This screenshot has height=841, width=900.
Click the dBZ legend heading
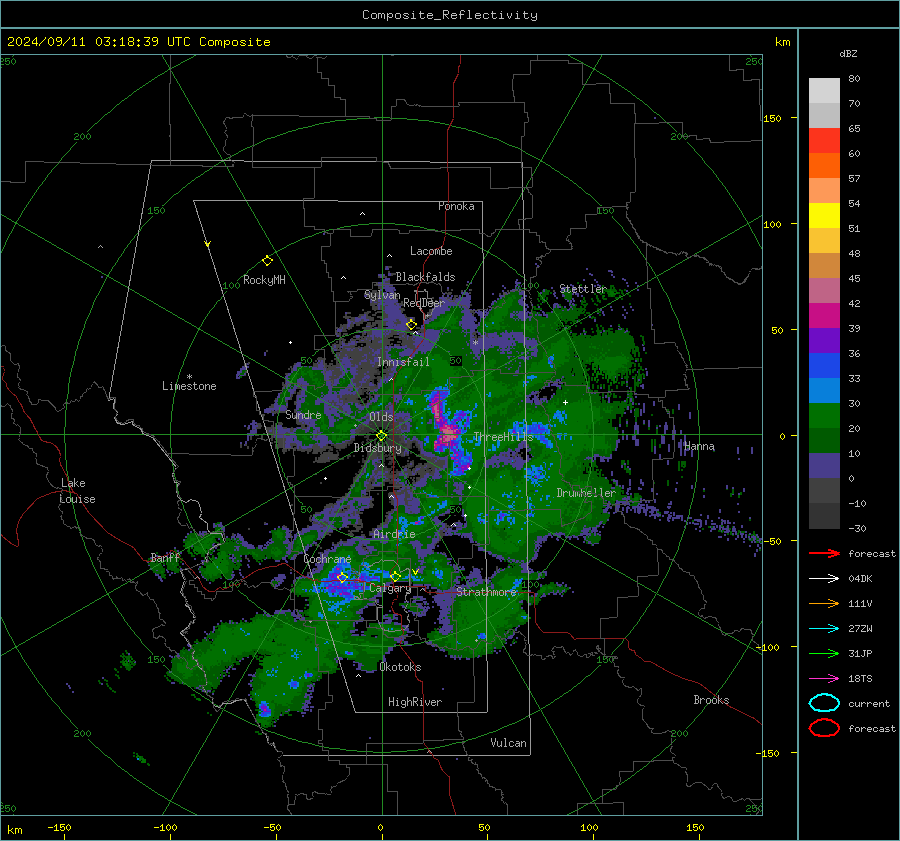pos(848,54)
